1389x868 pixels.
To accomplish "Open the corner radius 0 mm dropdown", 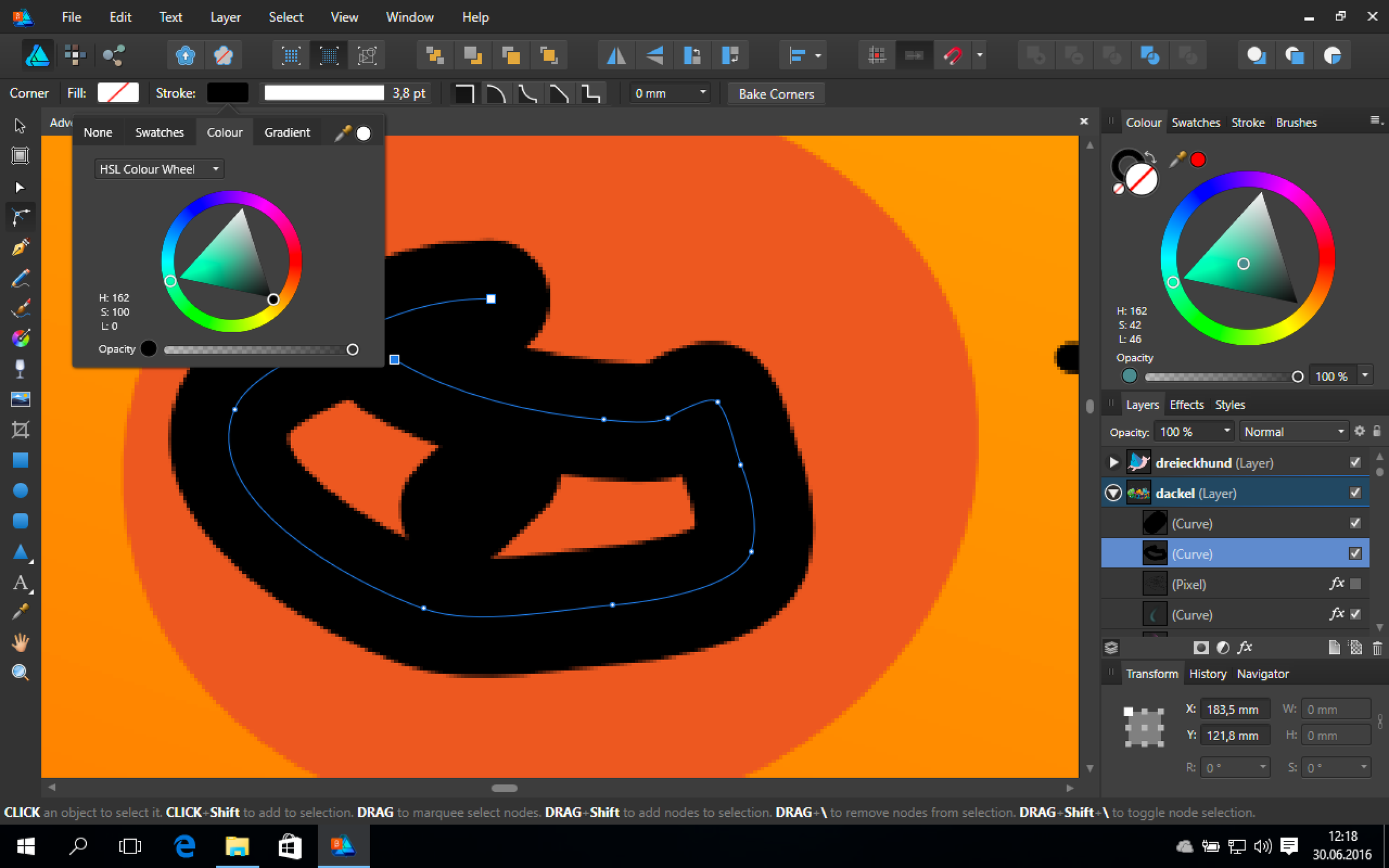I will point(669,93).
